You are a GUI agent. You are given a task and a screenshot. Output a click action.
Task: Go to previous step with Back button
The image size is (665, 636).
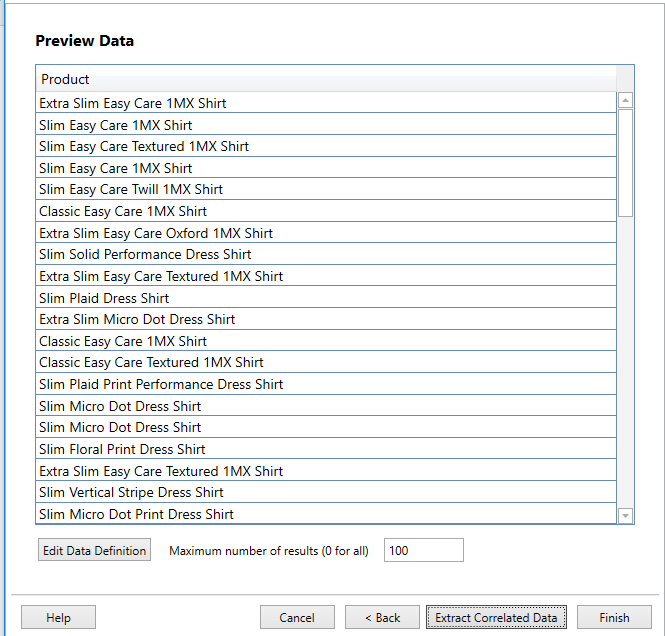(x=382, y=618)
